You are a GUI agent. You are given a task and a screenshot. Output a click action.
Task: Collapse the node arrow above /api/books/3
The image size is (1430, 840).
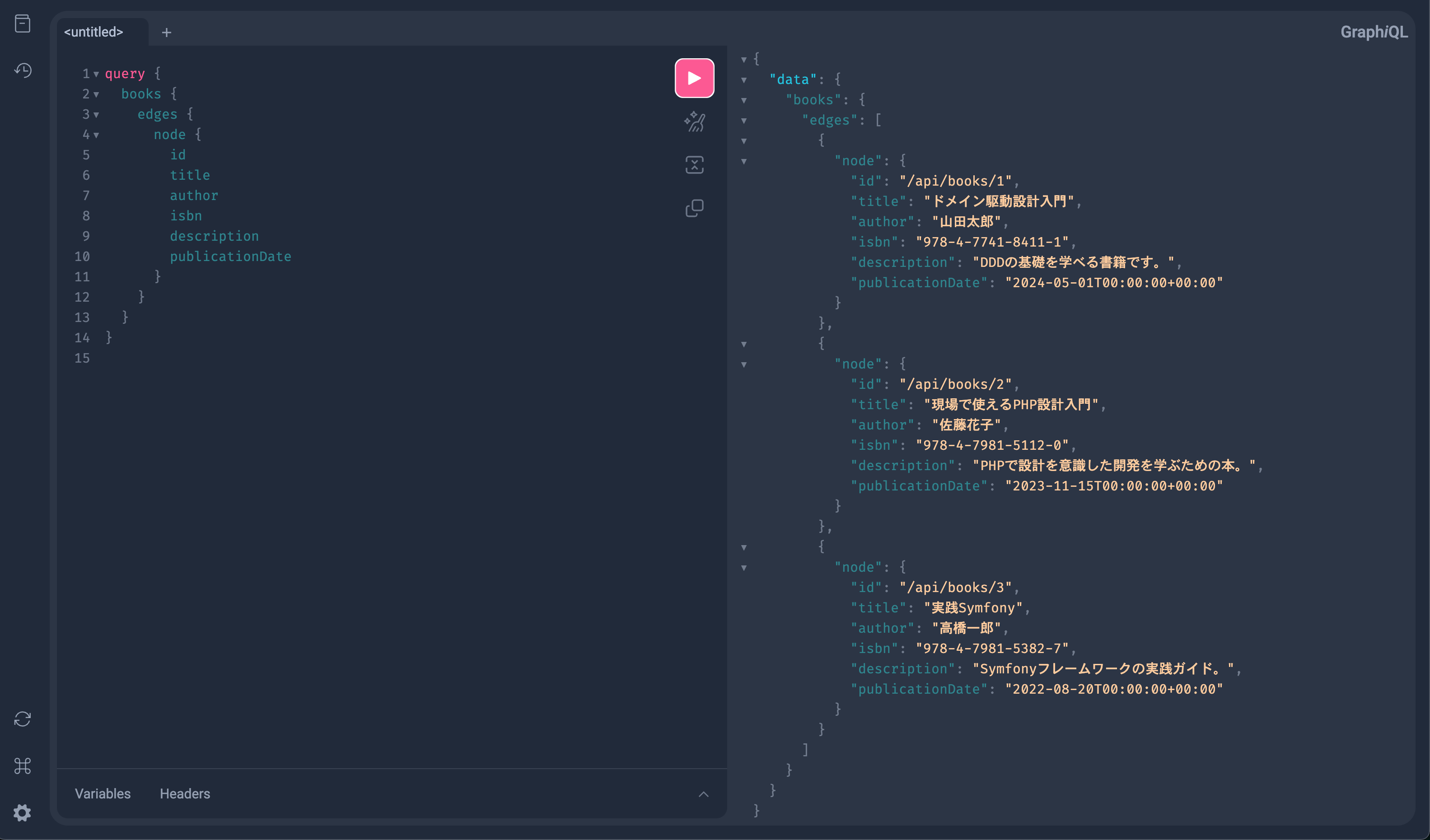point(743,568)
